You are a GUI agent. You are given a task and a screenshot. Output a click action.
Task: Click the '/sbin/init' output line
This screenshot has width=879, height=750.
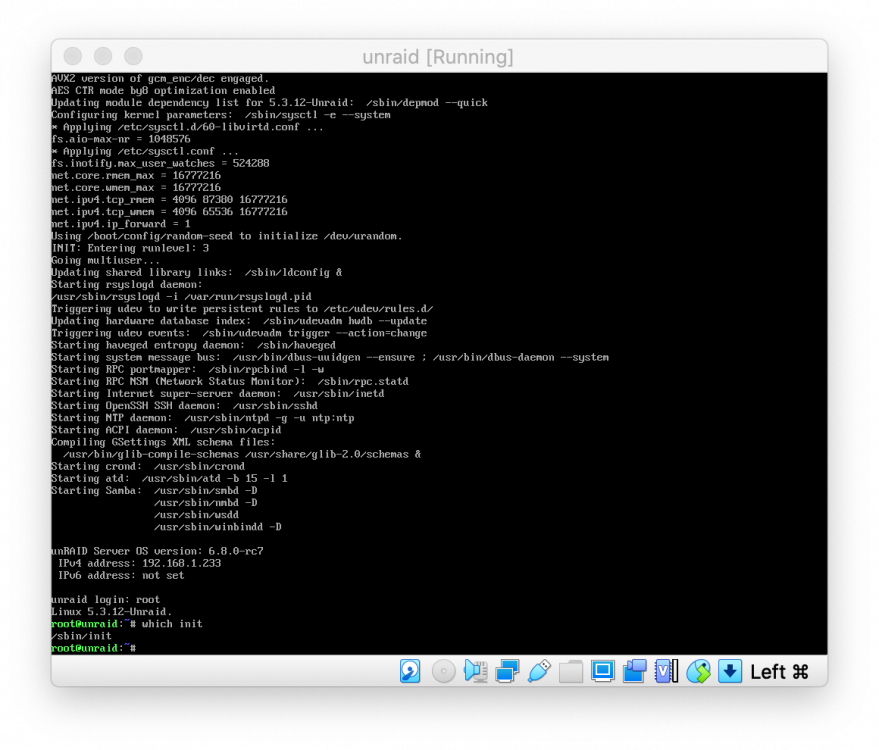[81, 636]
